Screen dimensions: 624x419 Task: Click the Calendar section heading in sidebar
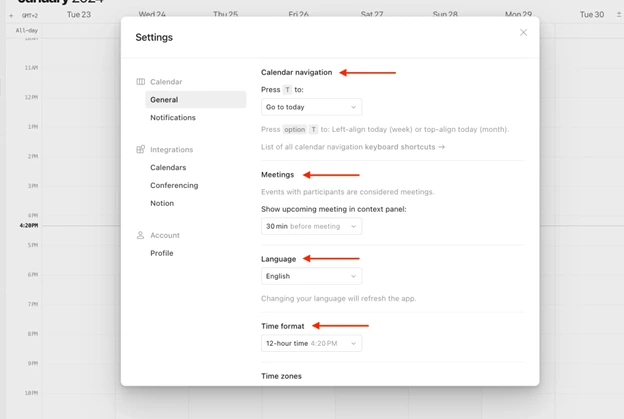pos(166,82)
